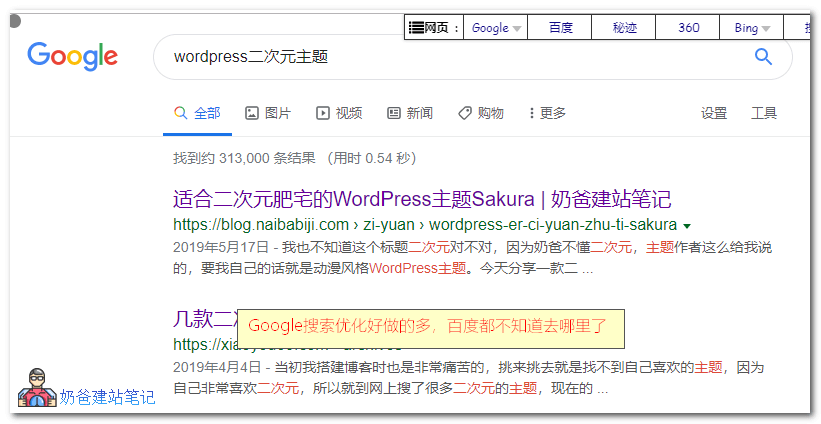821x424 pixels.
Task: Click the 图片 tab image icon
Action: tap(252, 113)
